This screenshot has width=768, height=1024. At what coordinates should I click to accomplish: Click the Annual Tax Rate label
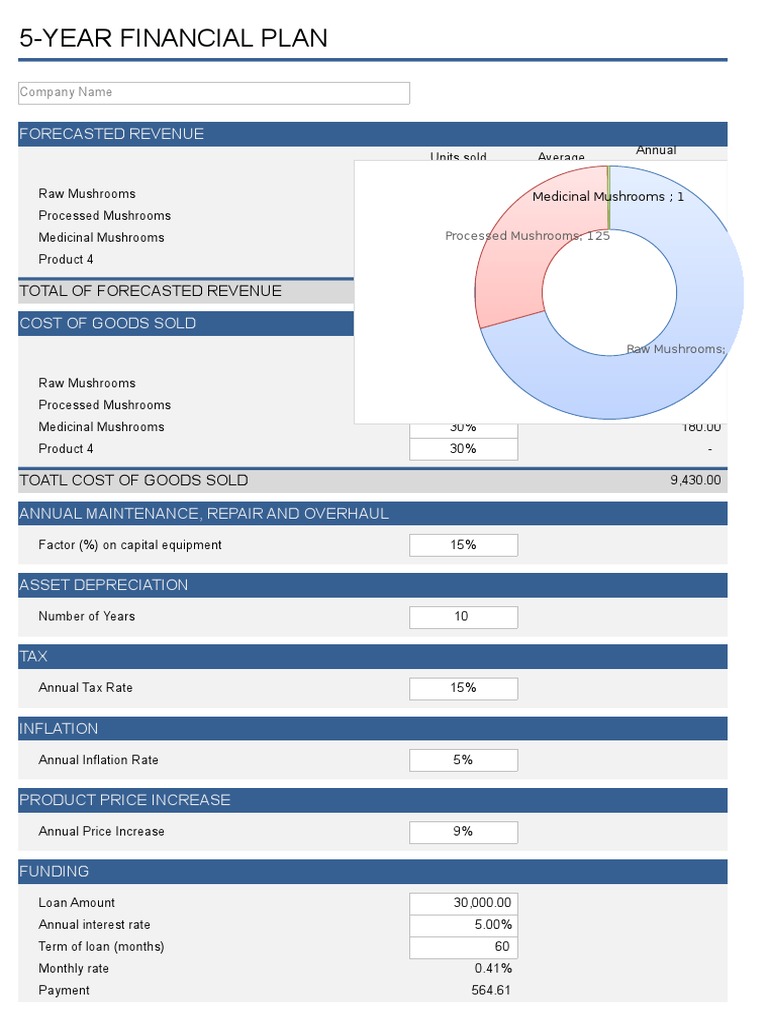[86, 688]
